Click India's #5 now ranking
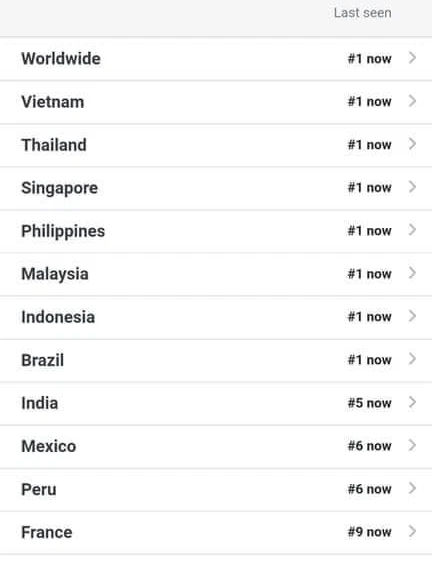The height and width of the screenshot is (561, 432). click(369, 403)
